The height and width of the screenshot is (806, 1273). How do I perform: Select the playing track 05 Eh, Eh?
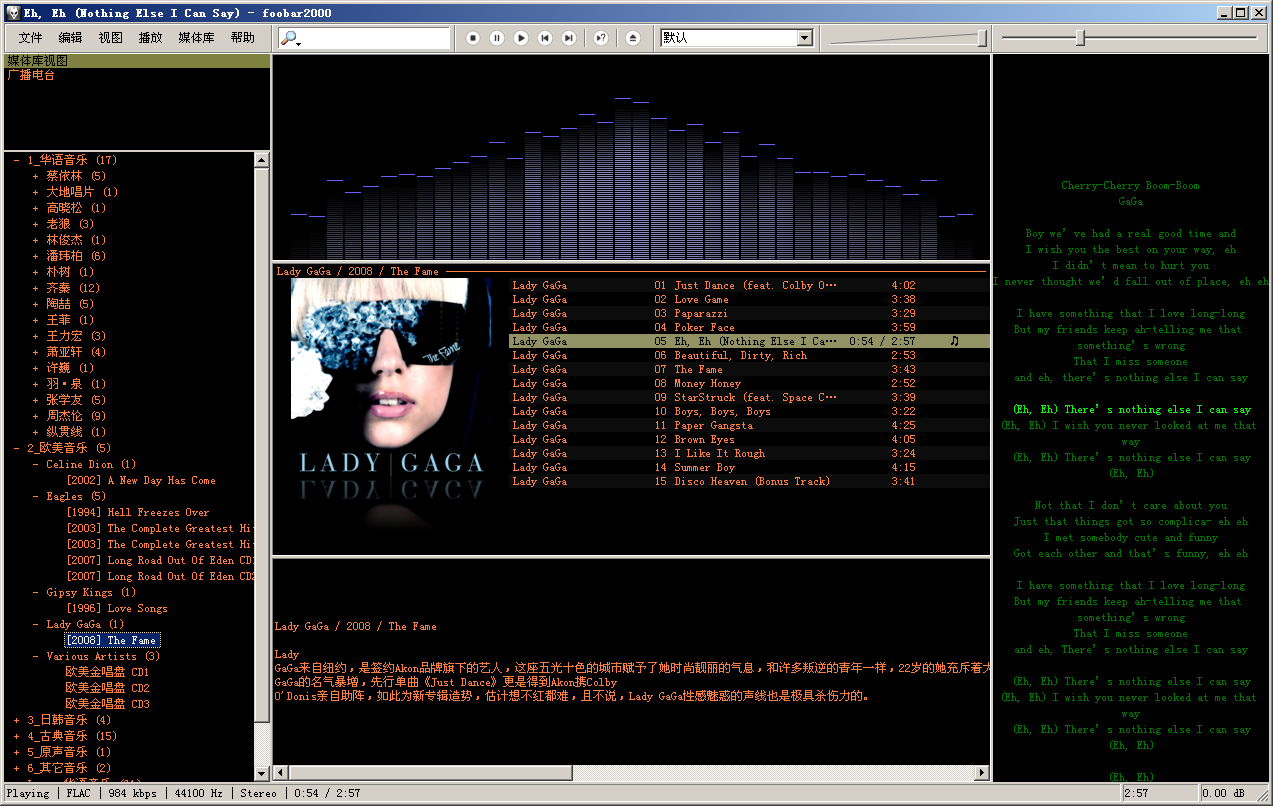click(749, 341)
